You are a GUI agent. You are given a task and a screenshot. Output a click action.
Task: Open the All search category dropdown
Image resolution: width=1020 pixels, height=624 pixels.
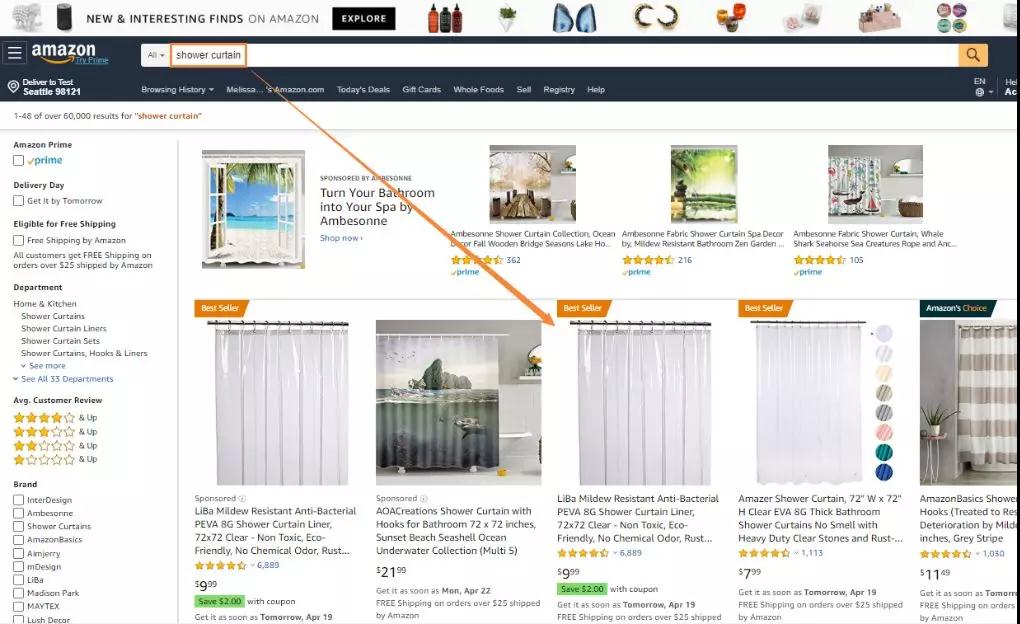click(x=155, y=55)
